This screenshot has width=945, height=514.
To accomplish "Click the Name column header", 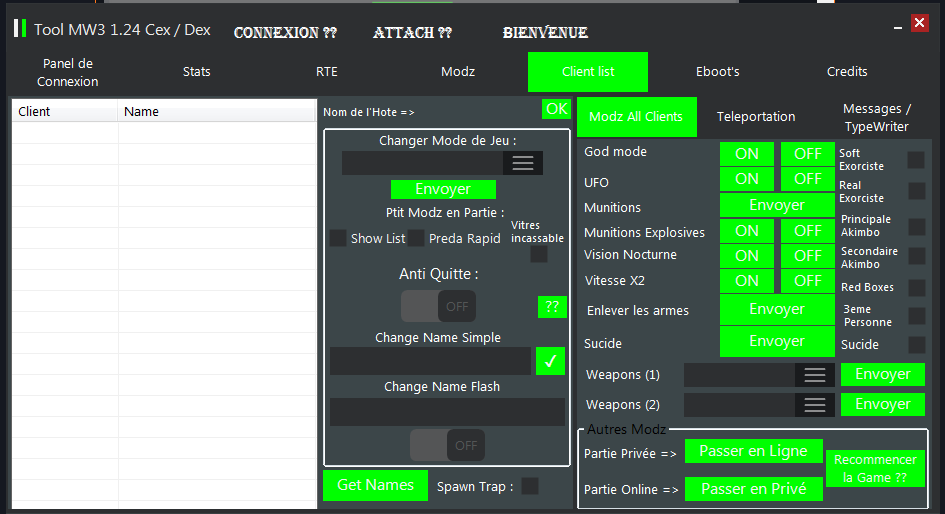I will [x=217, y=111].
